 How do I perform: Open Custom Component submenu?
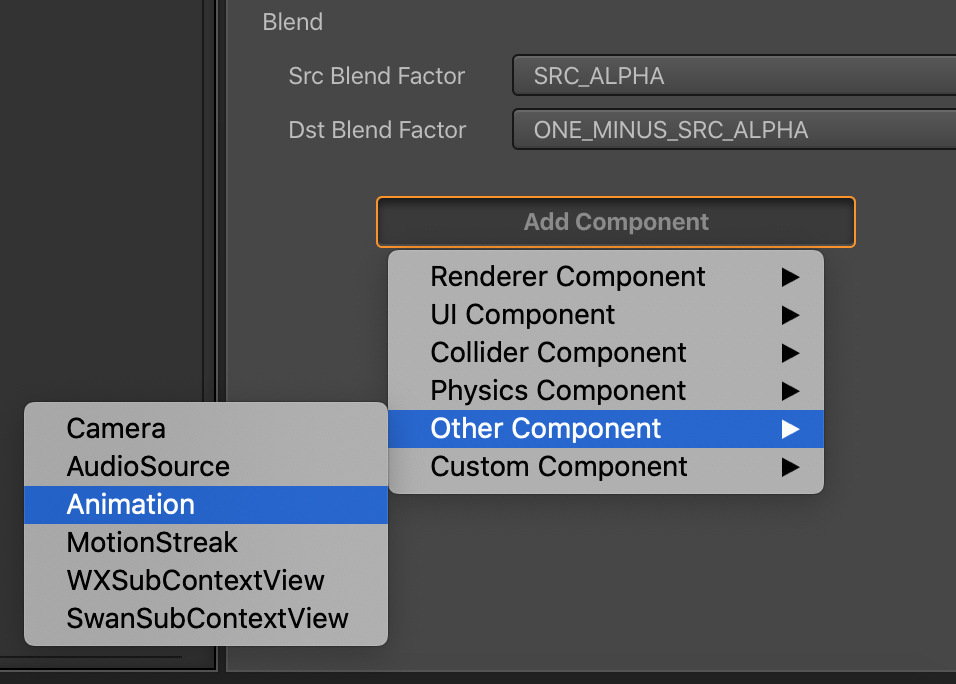pos(606,467)
